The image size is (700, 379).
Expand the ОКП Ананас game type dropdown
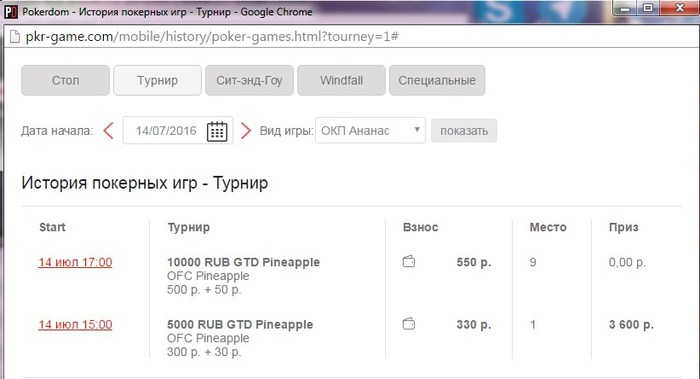pos(370,130)
